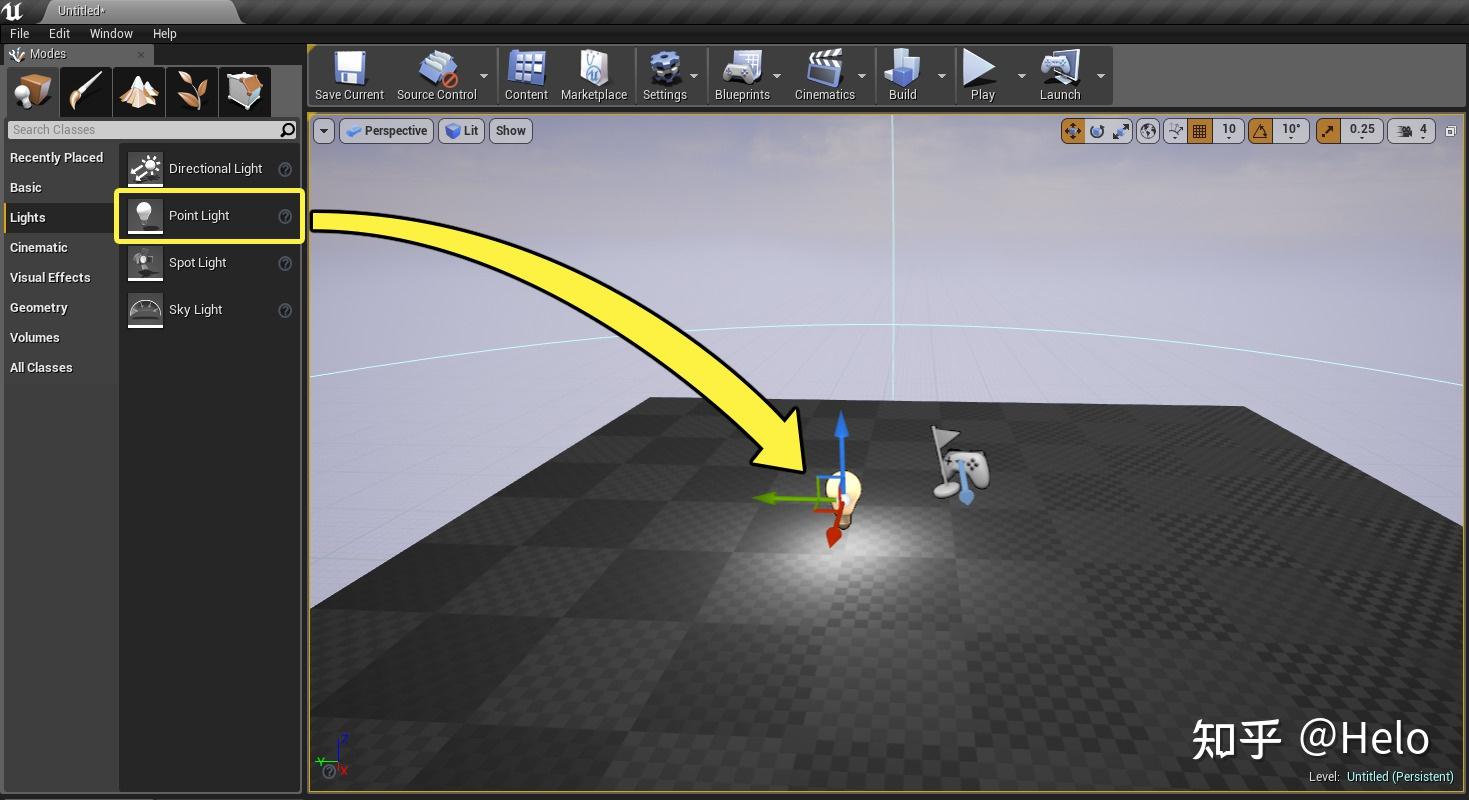Launch the project on a device
1469x800 pixels.
(x=1059, y=75)
